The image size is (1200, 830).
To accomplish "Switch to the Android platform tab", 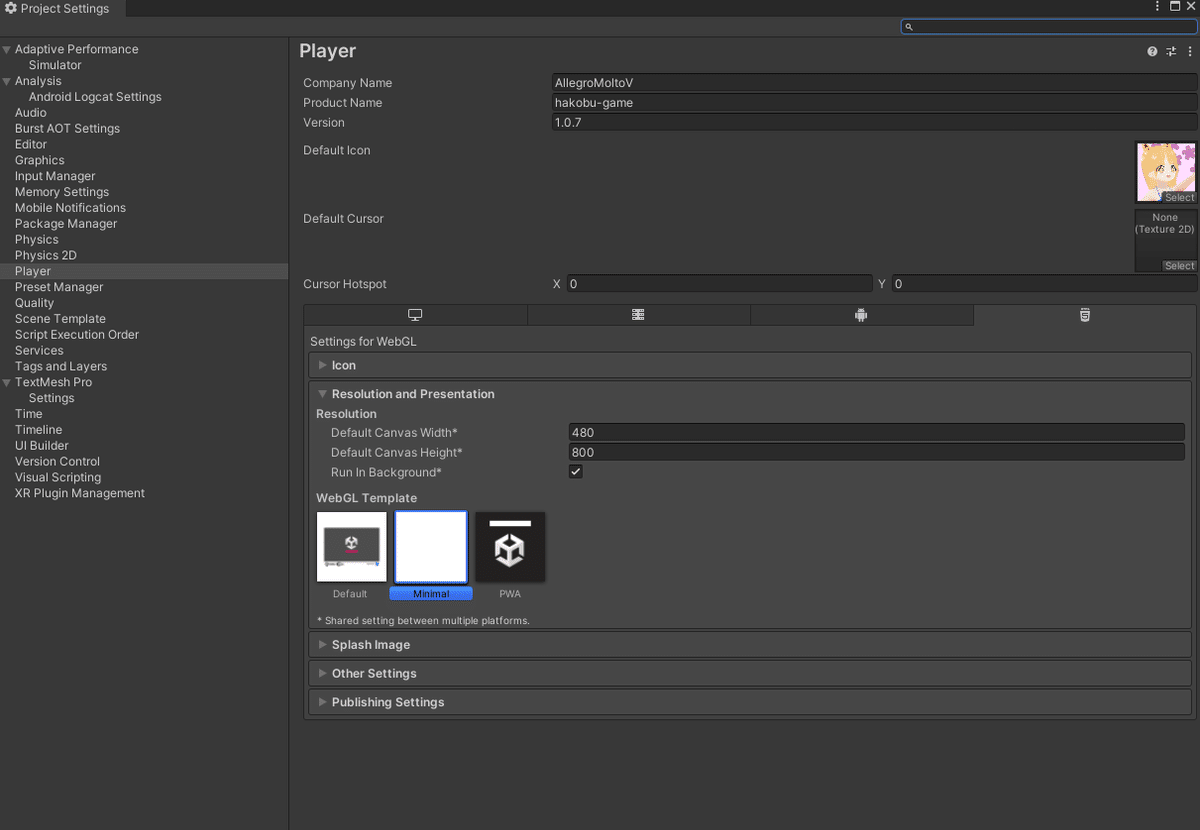I will [x=861, y=315].
